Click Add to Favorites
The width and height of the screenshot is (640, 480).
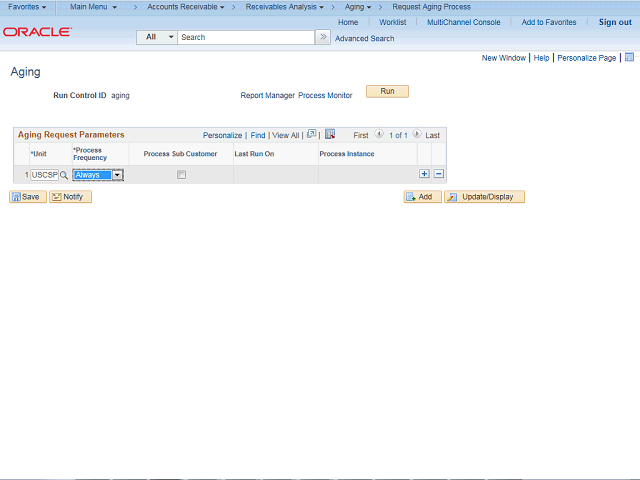(x=549, y=22)
